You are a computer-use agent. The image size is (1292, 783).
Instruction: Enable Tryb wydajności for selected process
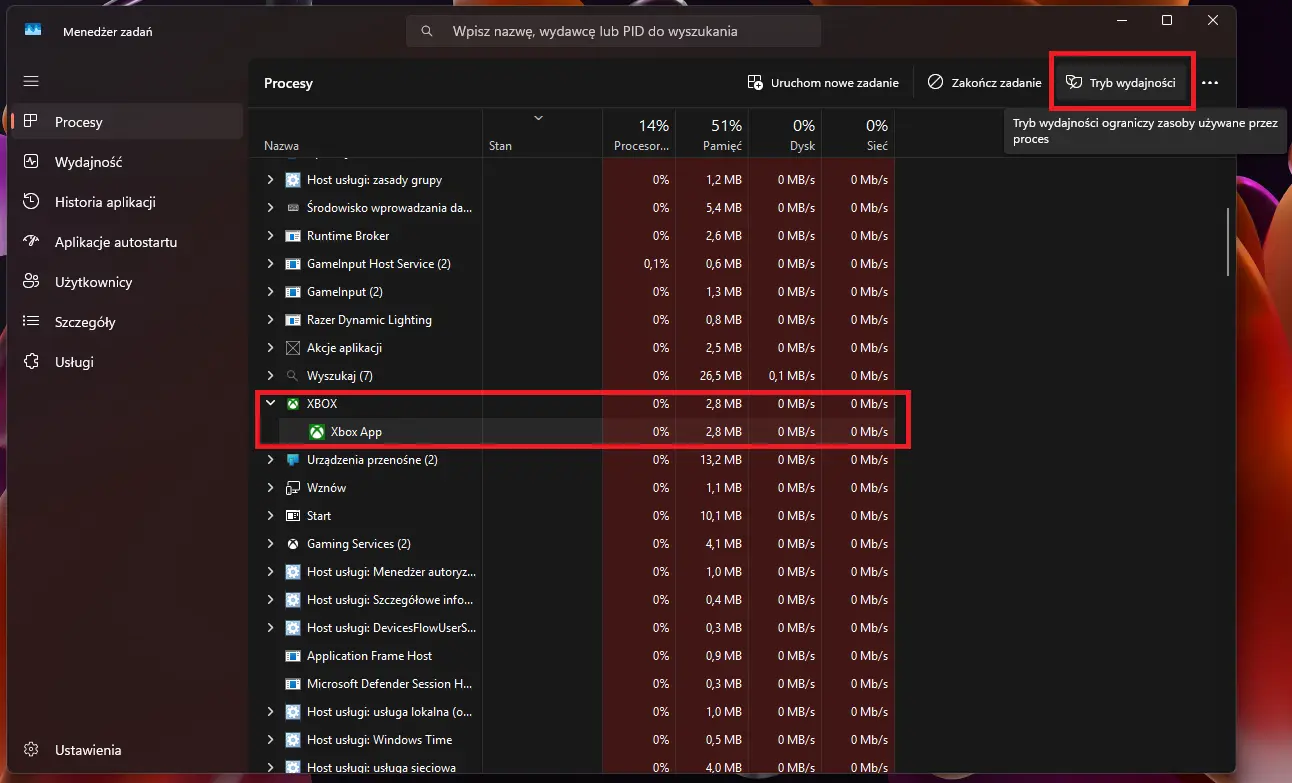(x=1121, y=83)
